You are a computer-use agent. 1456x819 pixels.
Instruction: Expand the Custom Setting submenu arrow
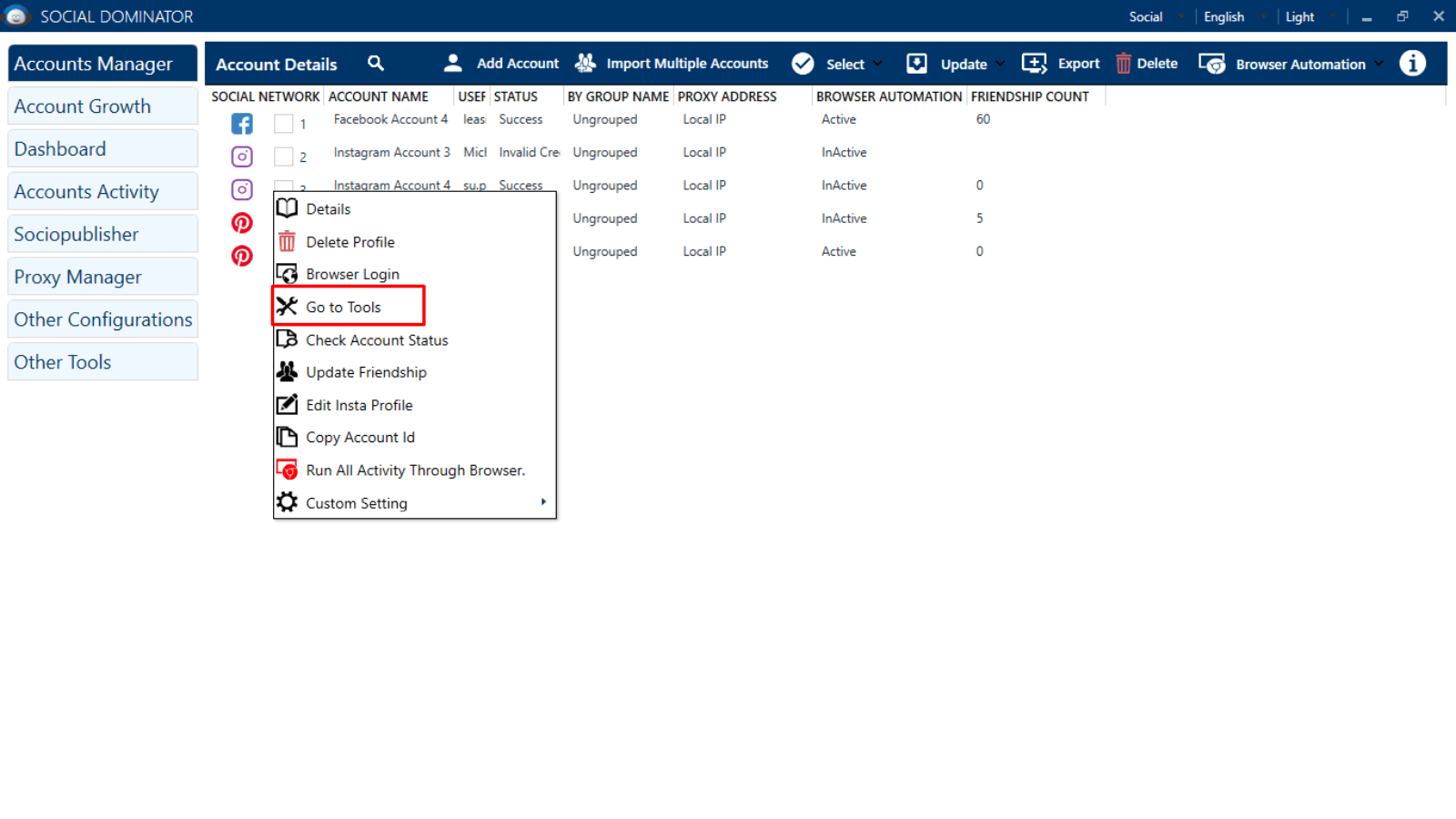[x=543, y=502]
